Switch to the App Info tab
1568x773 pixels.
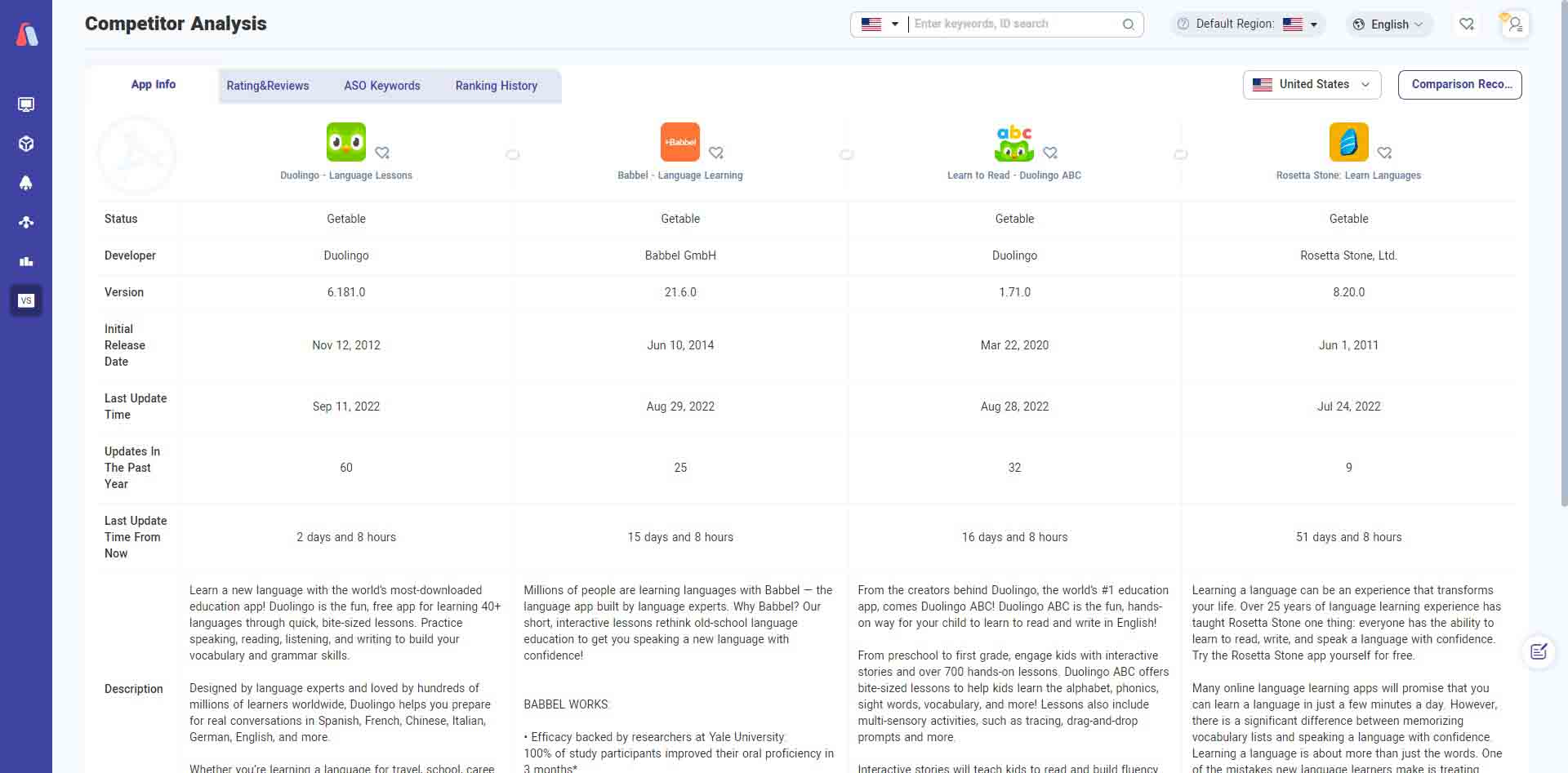pyautogui.click(x=153, y=85)
